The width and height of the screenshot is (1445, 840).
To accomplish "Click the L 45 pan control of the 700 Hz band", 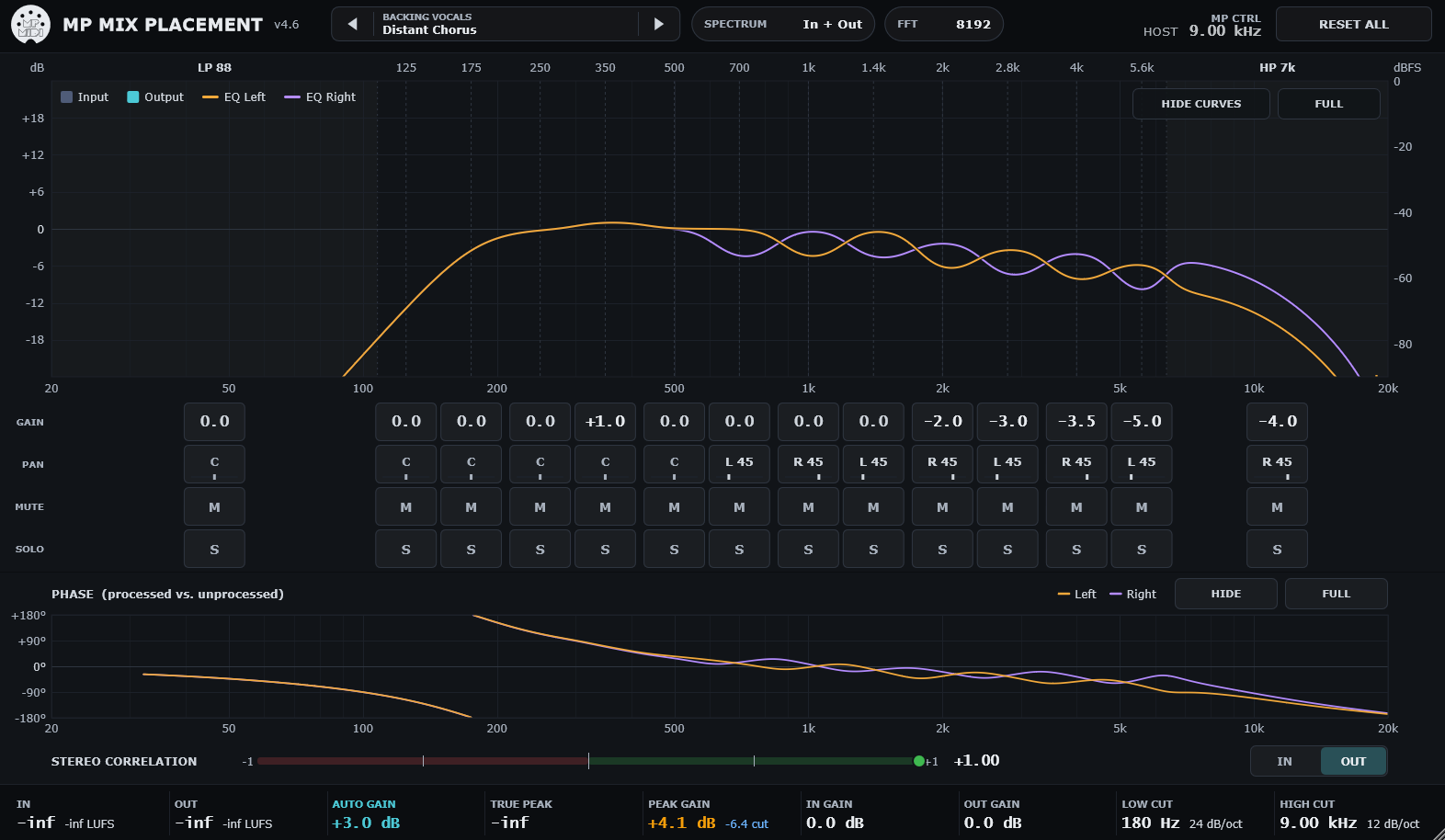I will point(739,464).
